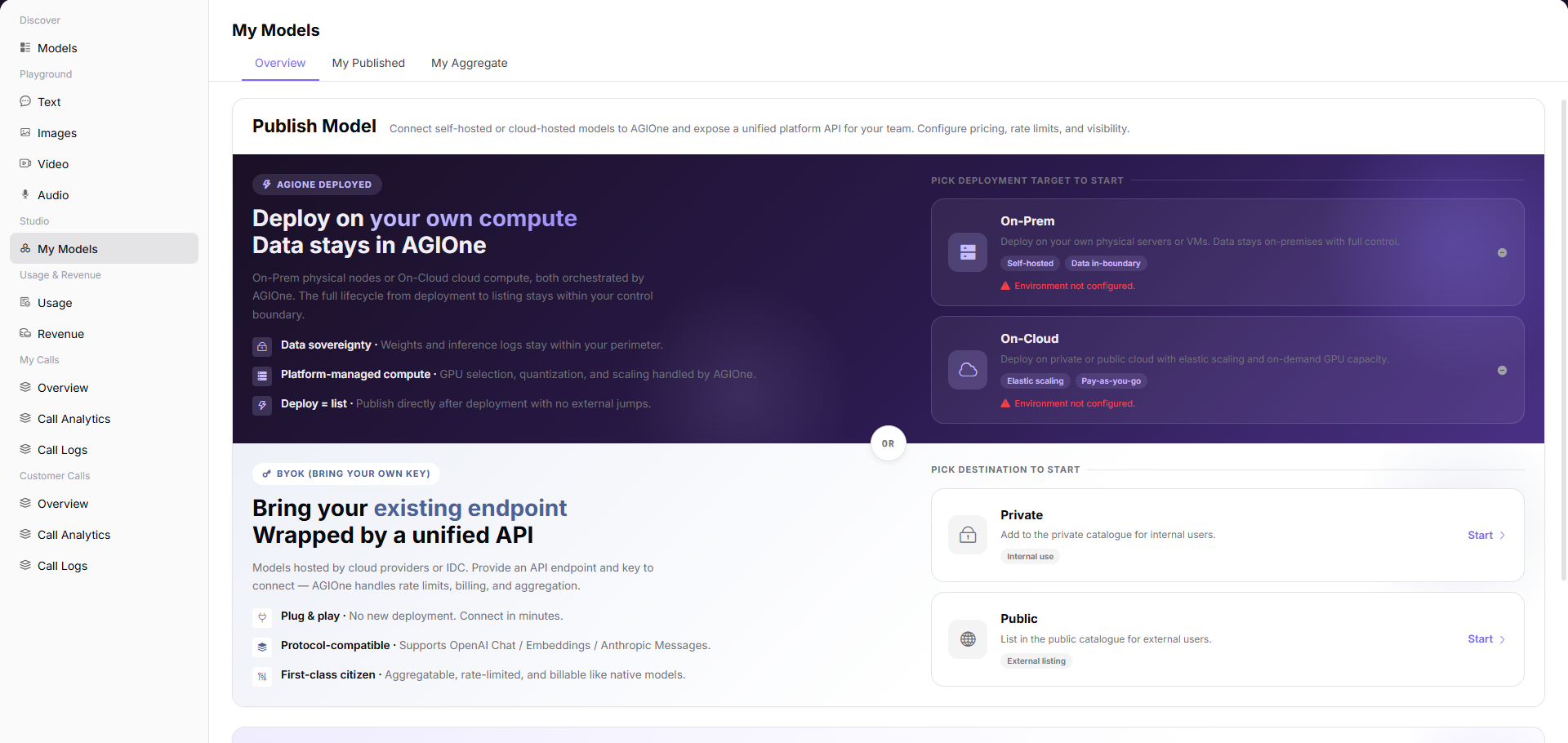Viewport: 1568px width, 743px height.
Task: Click the On-Cloud cloud icon
Action: (x=968, y=370)
